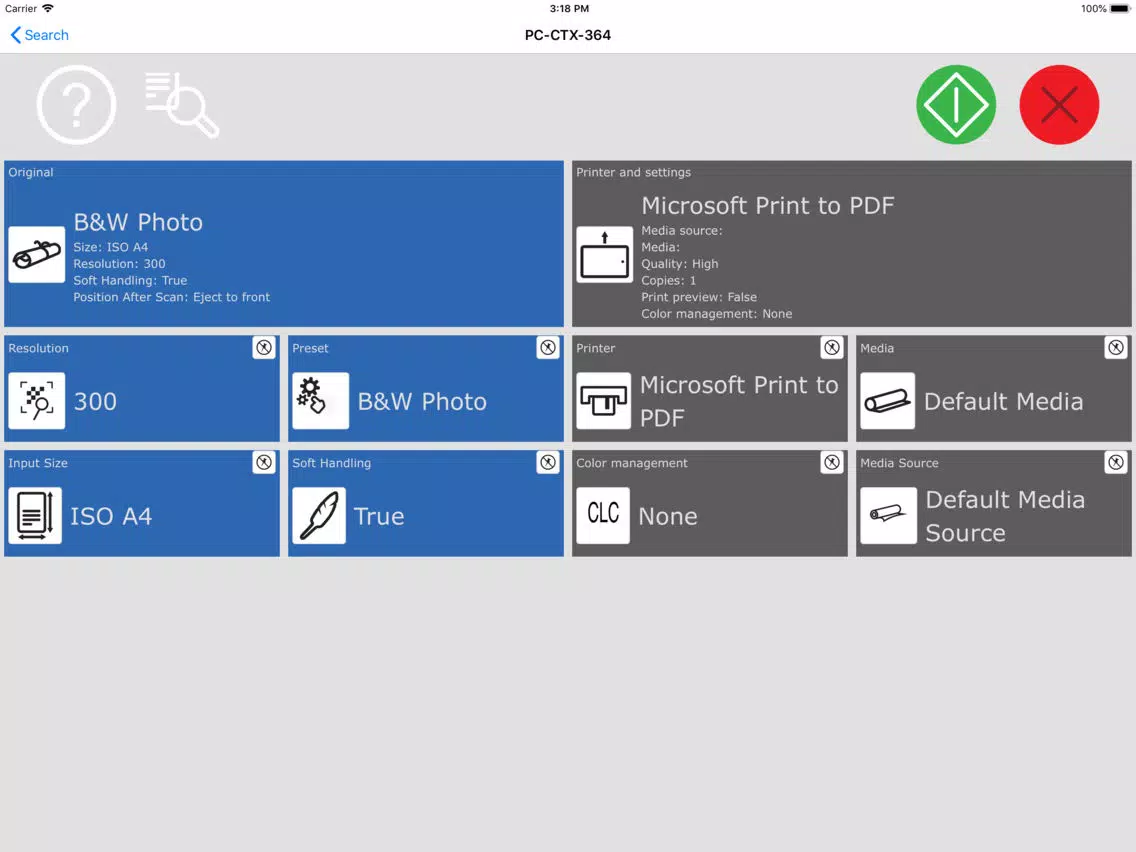Click the Media Source roll icon
The image size is (1136, 852).
tap(888, 516)
